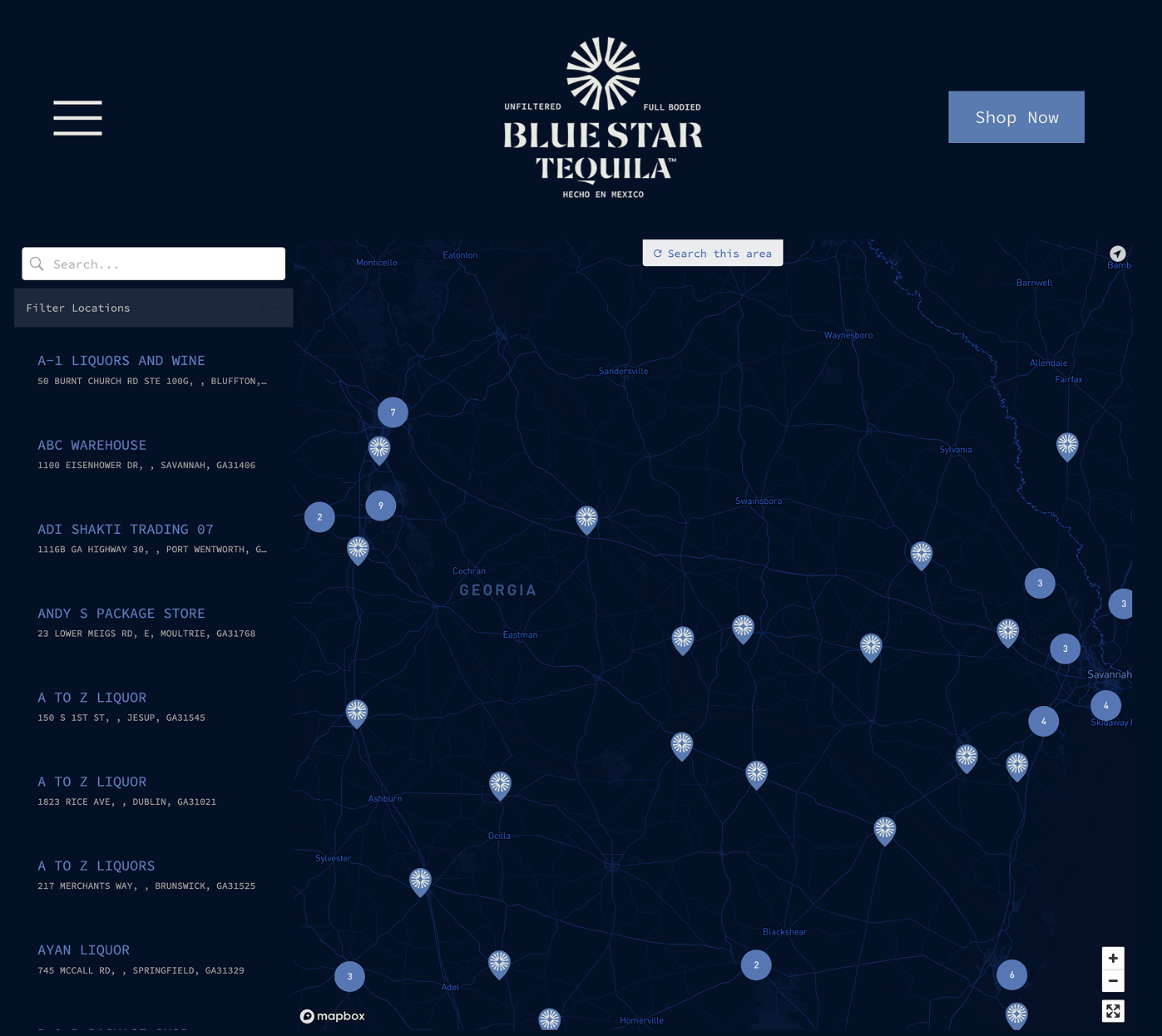The height and width of the screenshot is (1036, 1162).
Task: Zoom out using the map minus icon
Action: [1113, 981]
